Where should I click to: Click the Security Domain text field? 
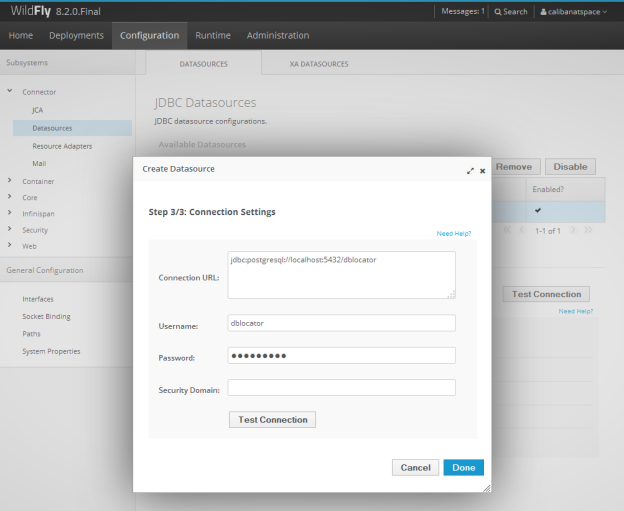[x=341, y=388]
